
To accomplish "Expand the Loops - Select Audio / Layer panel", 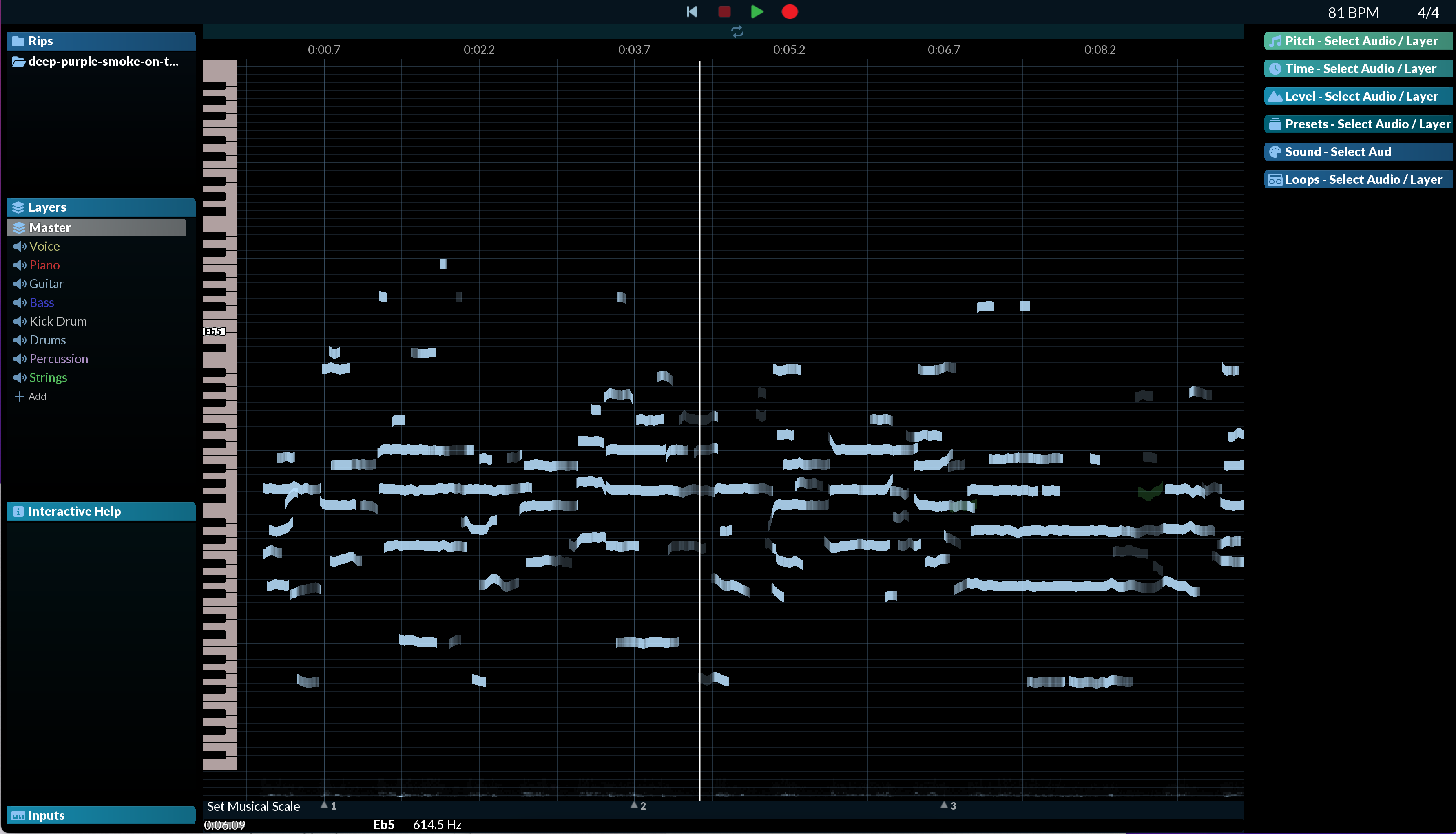I will pyautogui.click(x=1357, y=179).
